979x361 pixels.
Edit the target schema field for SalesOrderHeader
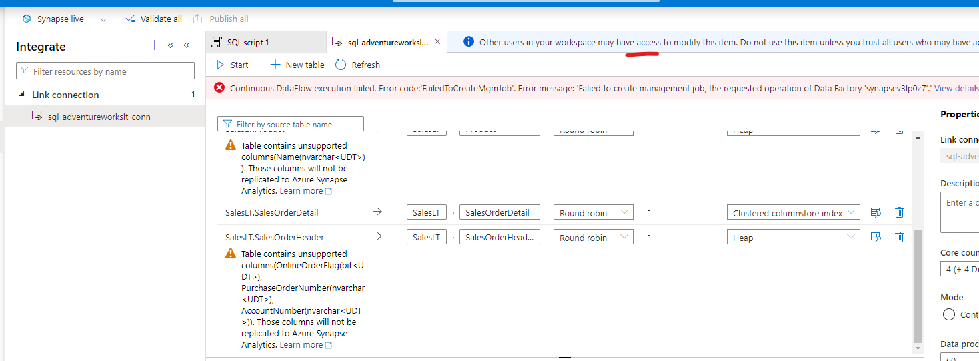[x=426, y=237]
